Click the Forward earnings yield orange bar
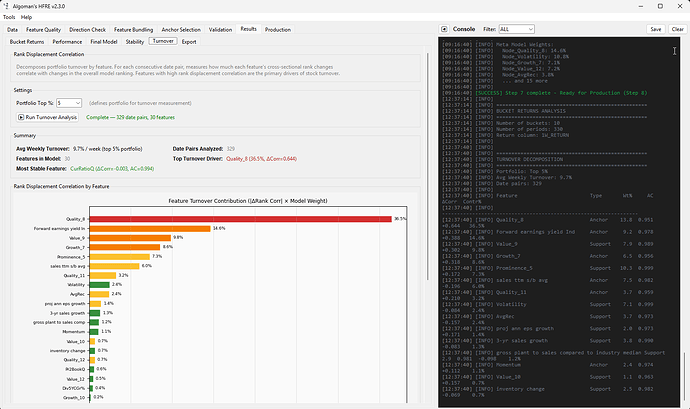The width and height of the screenshot is (690, 409). [x=150, y=228]
